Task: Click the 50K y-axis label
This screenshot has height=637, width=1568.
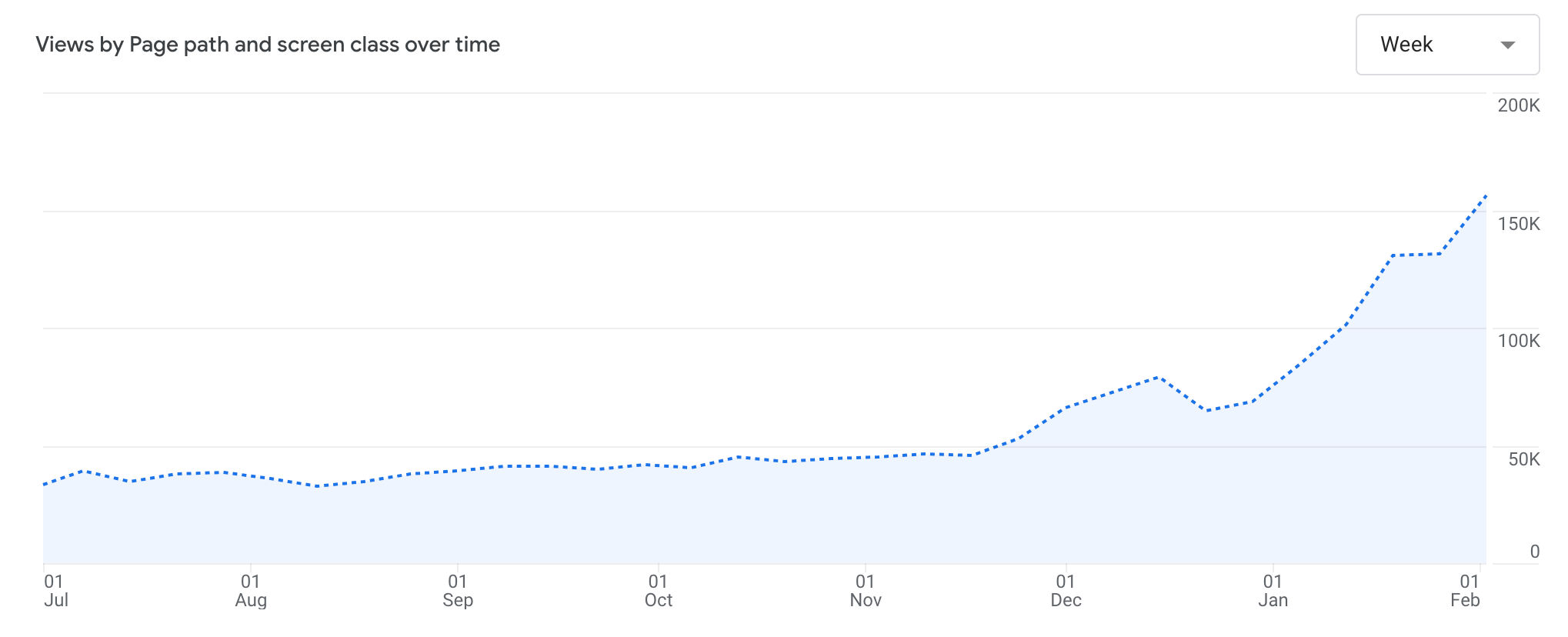Action: coord(1523,459)
